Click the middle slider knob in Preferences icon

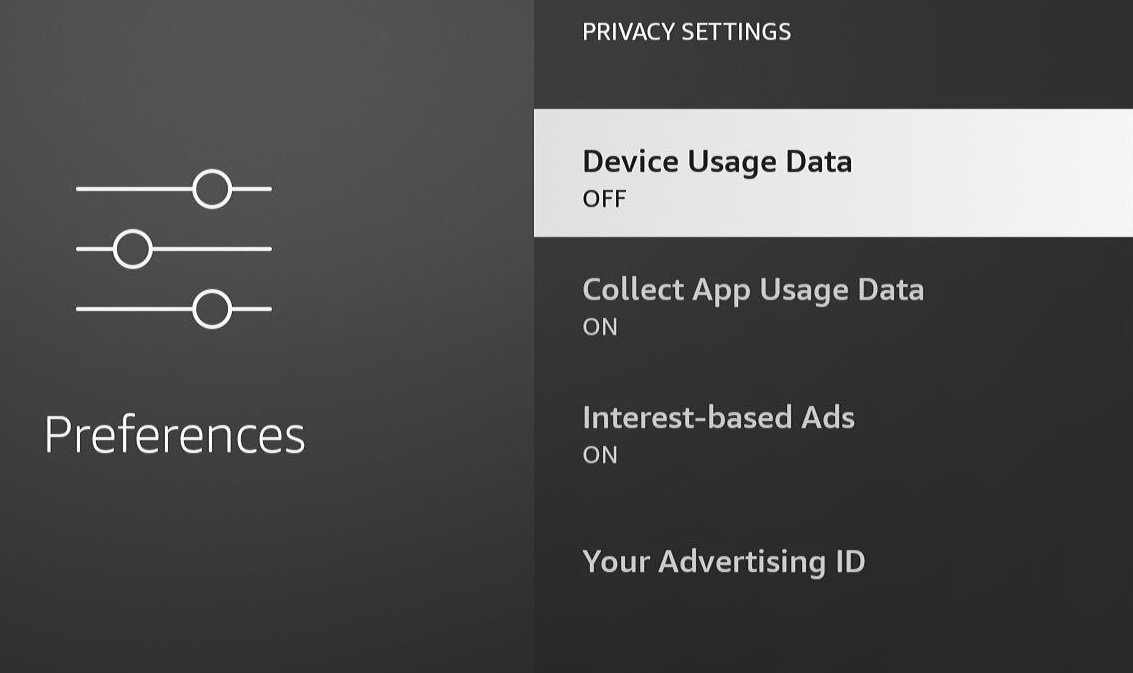133,249
